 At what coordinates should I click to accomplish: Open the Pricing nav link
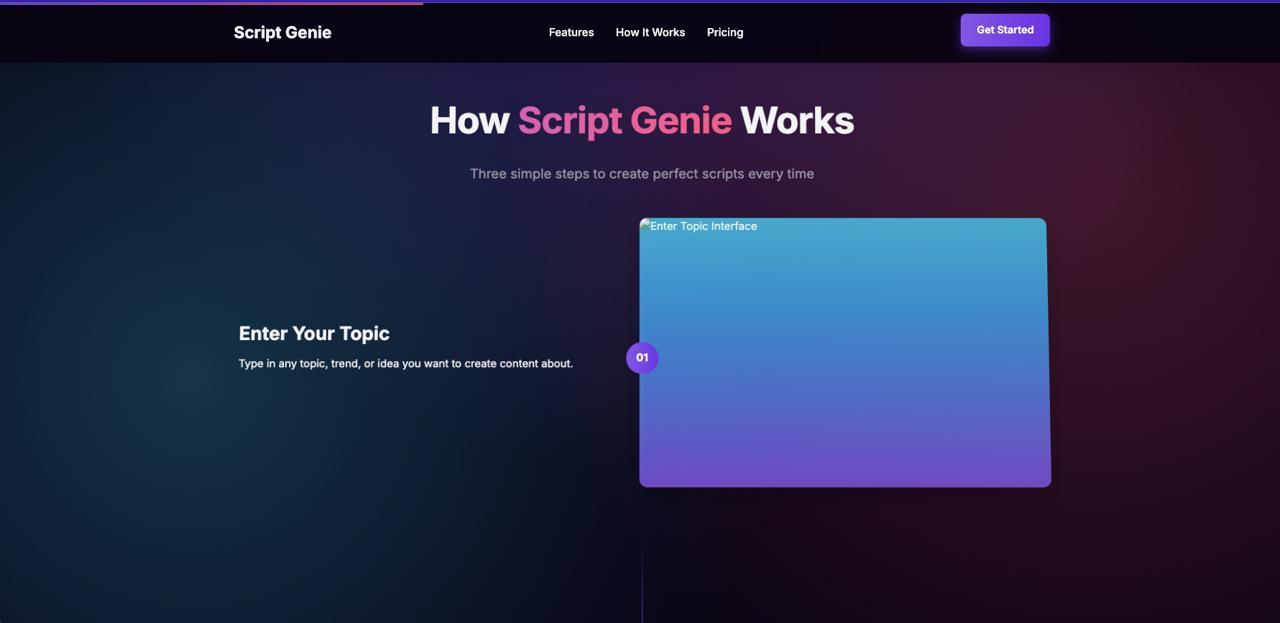click(724, 32)
